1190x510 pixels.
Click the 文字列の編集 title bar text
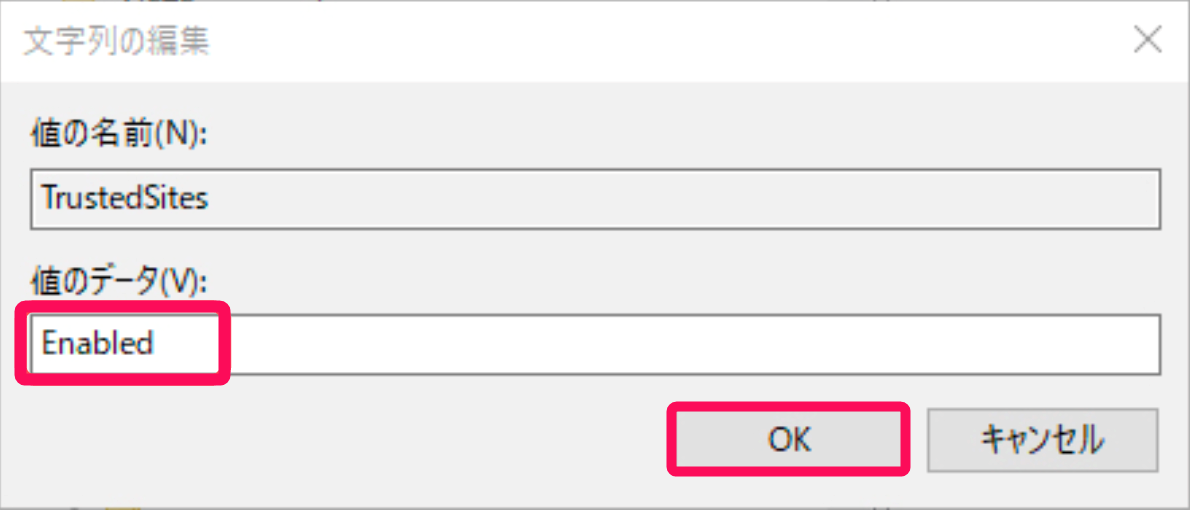[x=117, y=42]
